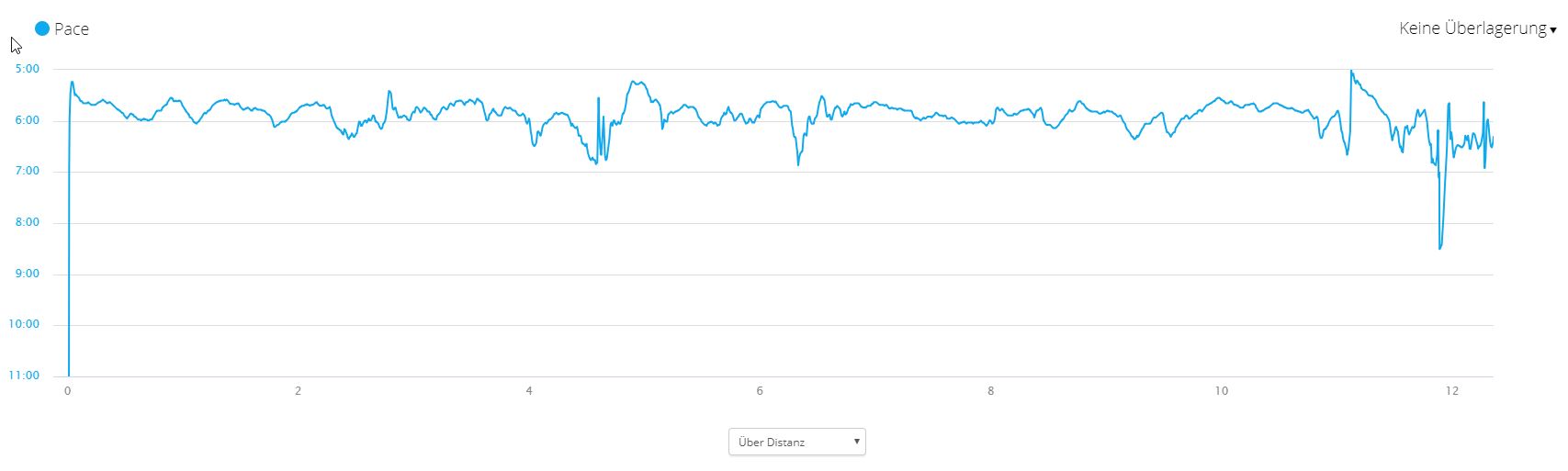Click the distance axis label 6

(x=760, y=391)
